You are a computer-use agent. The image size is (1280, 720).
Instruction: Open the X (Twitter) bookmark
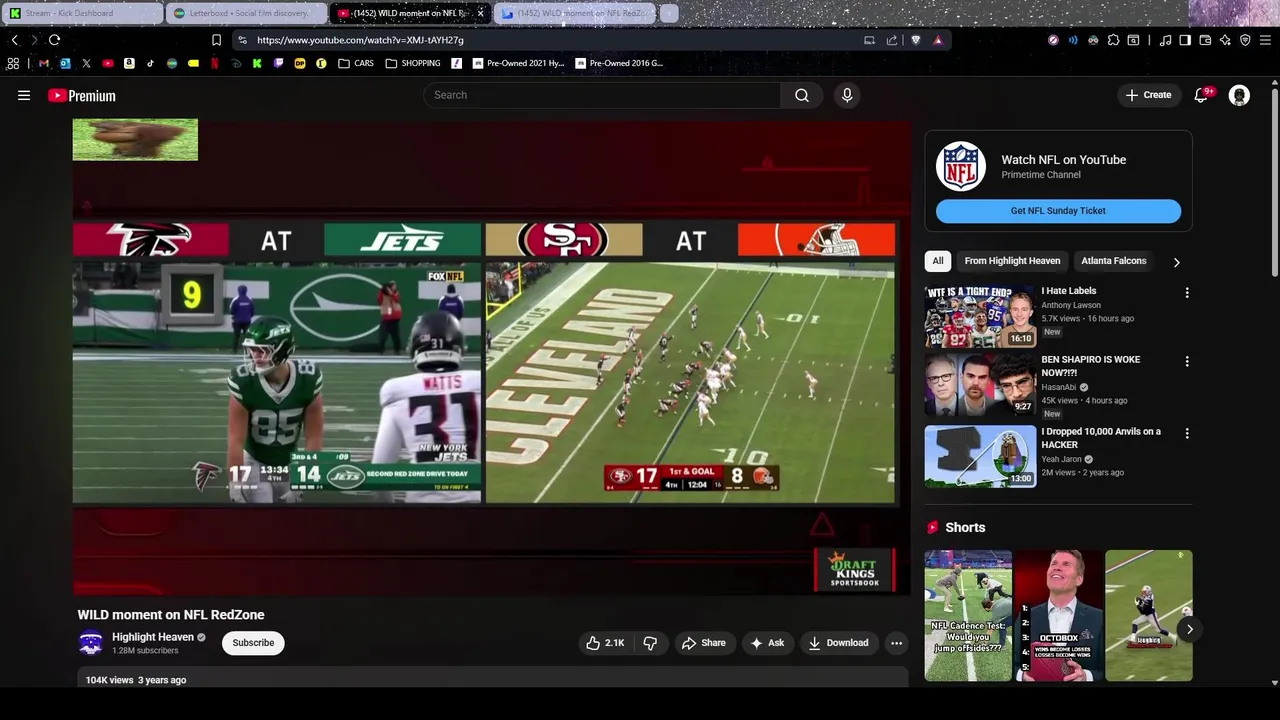point(86,63)
